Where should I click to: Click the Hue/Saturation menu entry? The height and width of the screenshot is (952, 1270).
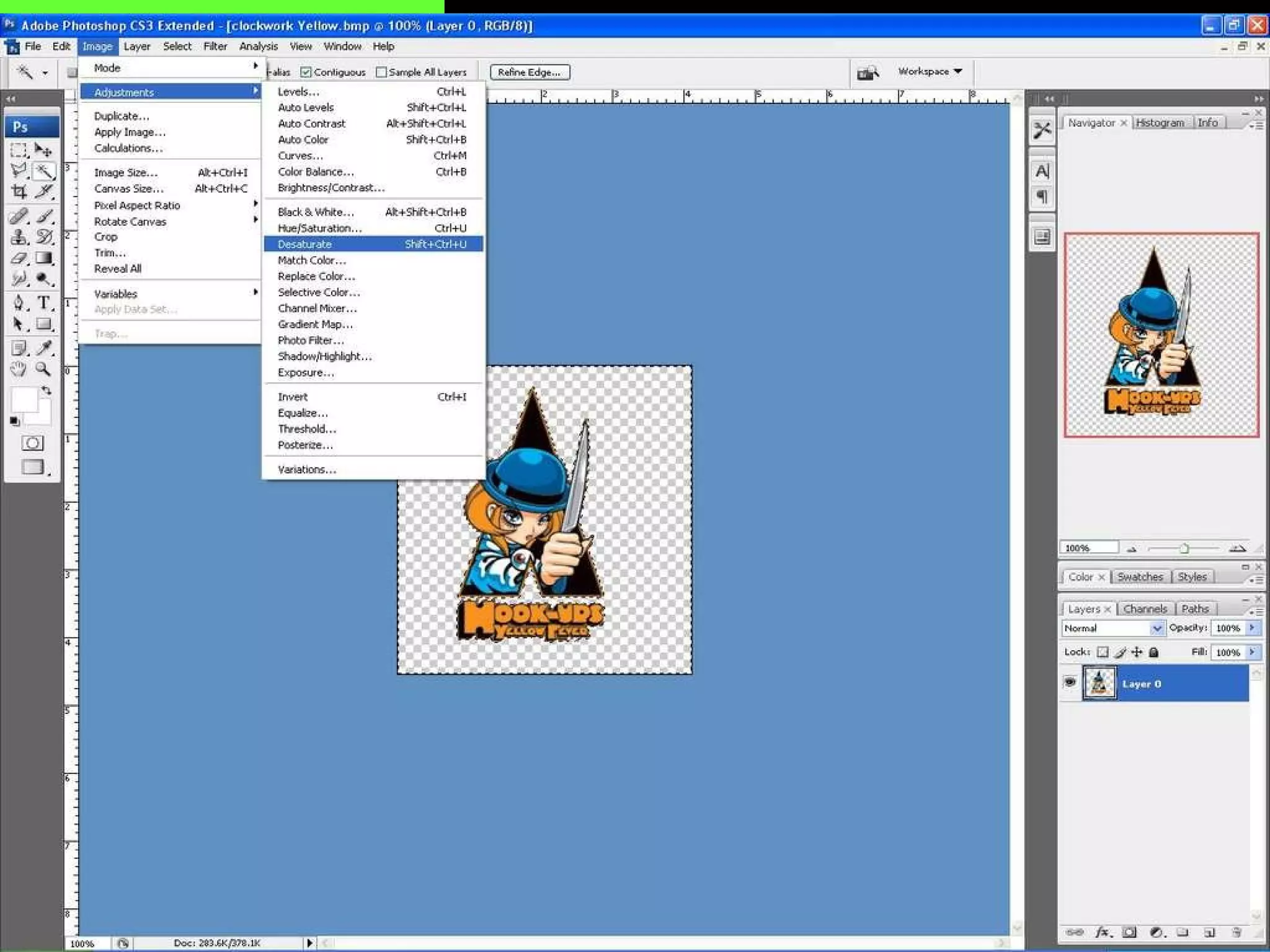[x=319, y=228]
